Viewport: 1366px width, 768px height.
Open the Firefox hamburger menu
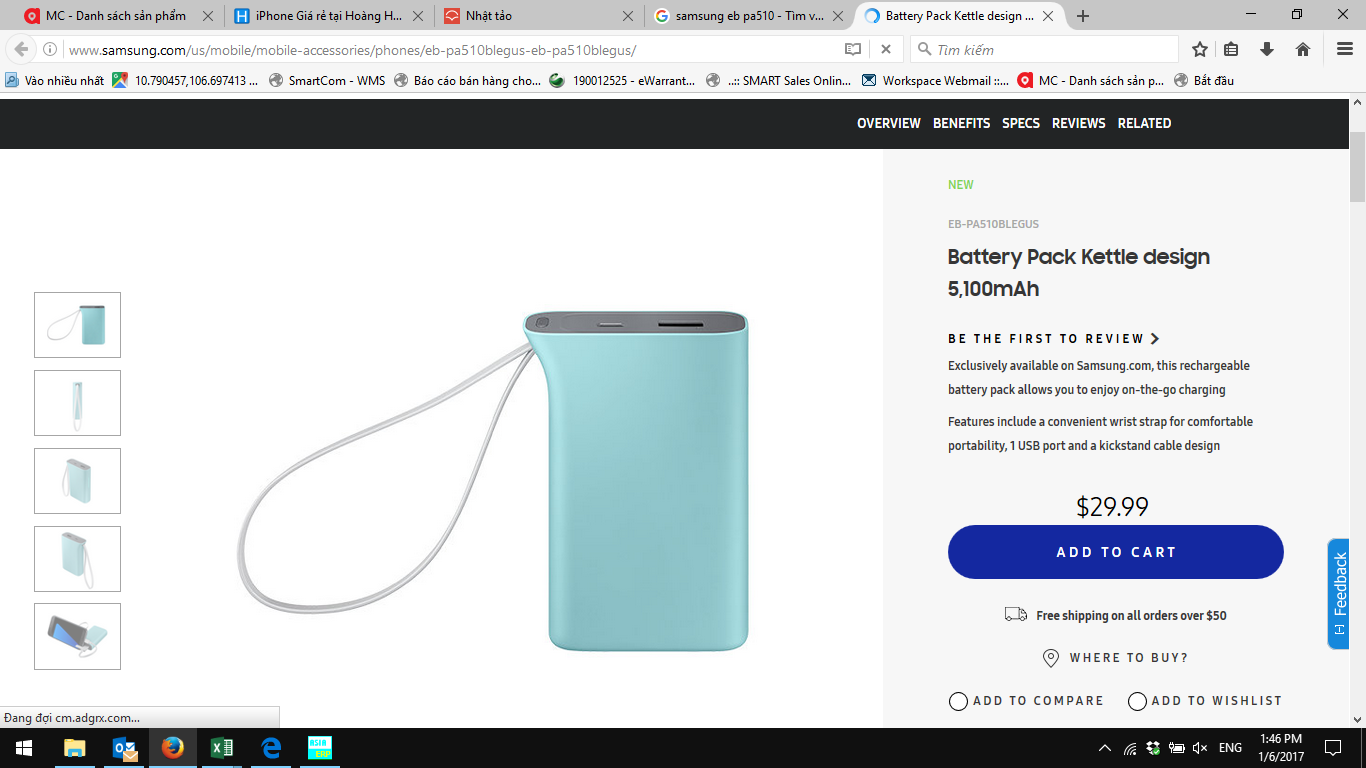click(1345, 49)
